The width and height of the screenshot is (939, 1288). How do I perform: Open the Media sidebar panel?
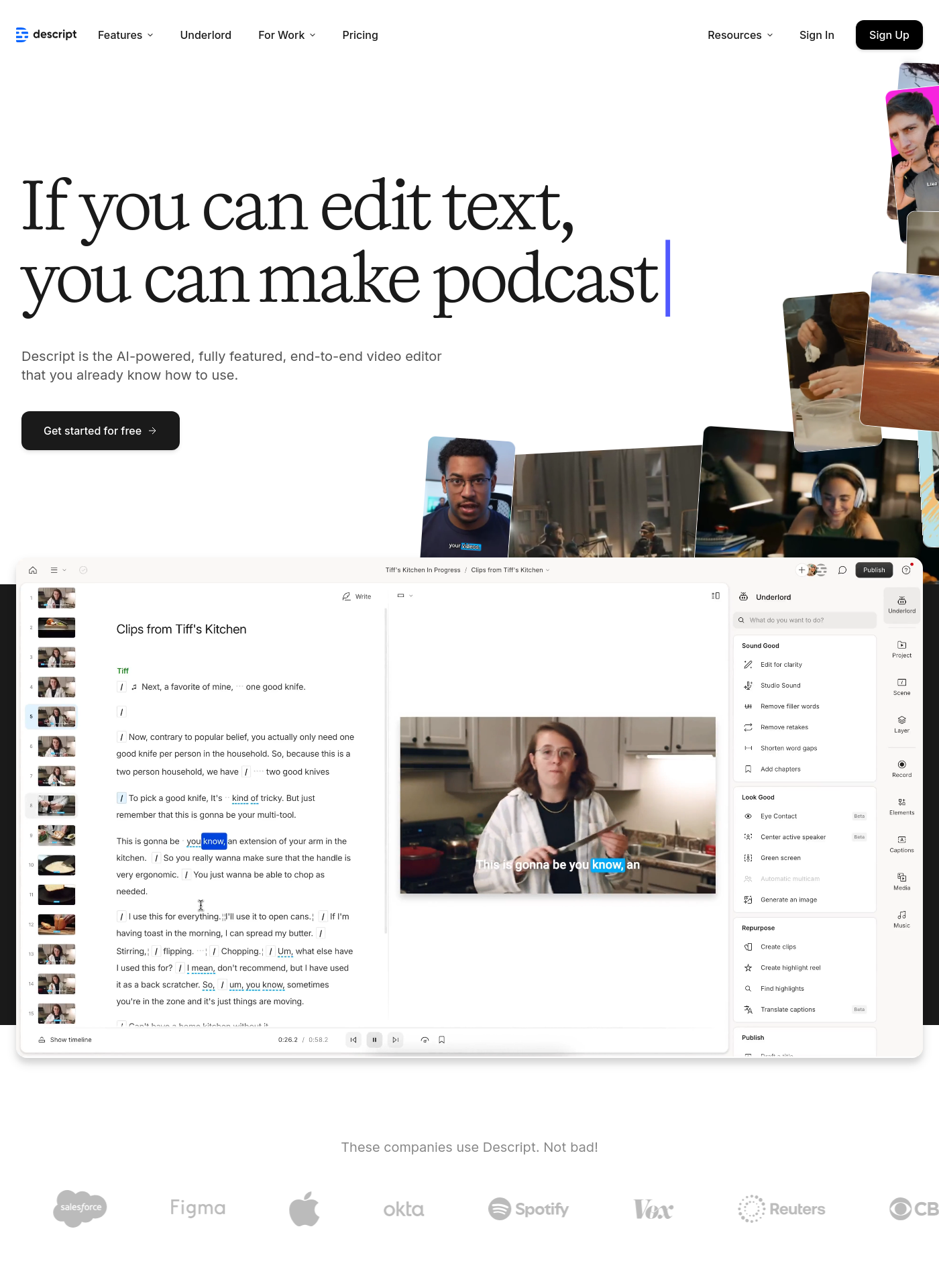click(x=901, y=881)
